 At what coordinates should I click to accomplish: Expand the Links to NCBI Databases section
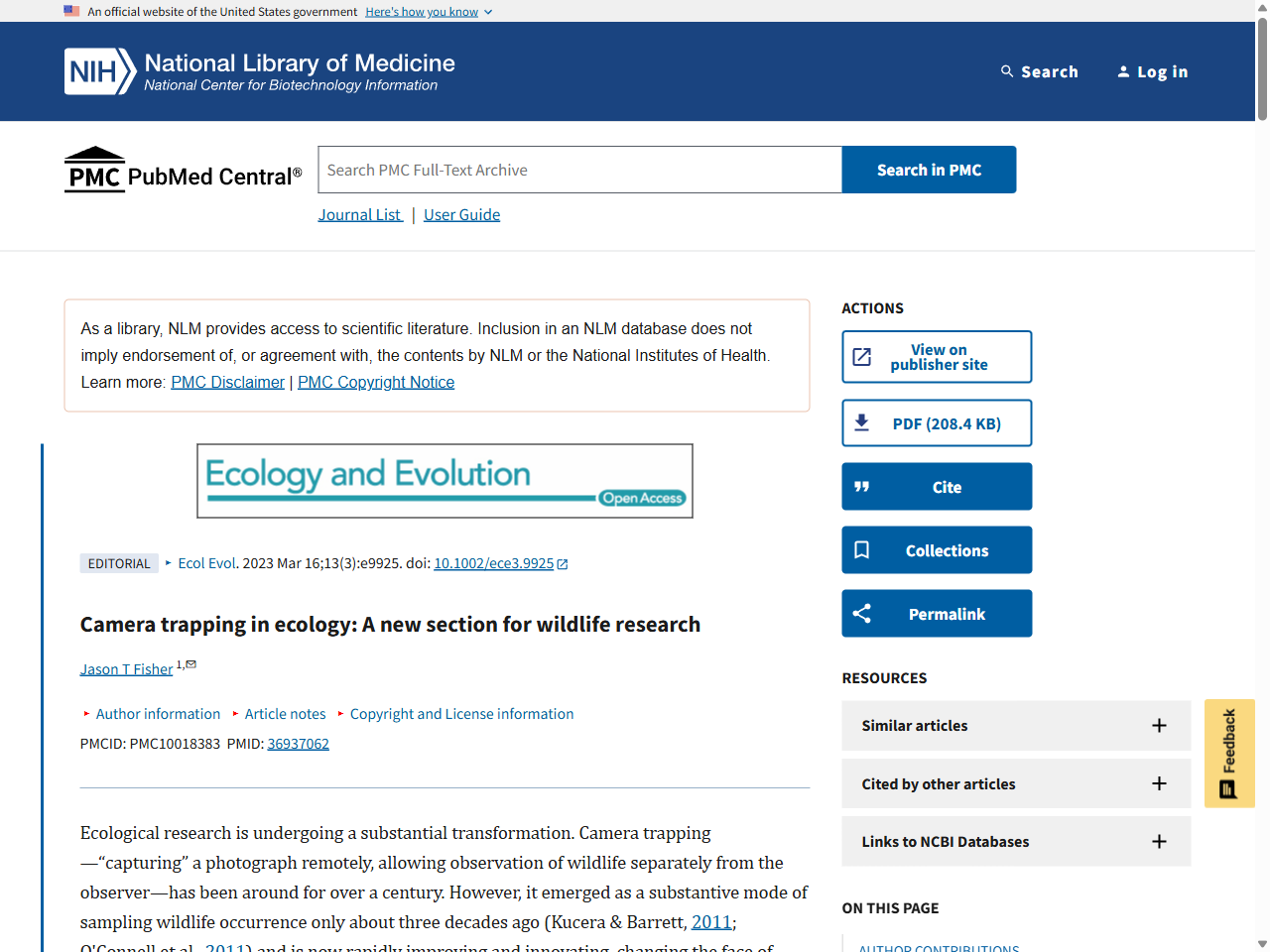[1159, 841]
